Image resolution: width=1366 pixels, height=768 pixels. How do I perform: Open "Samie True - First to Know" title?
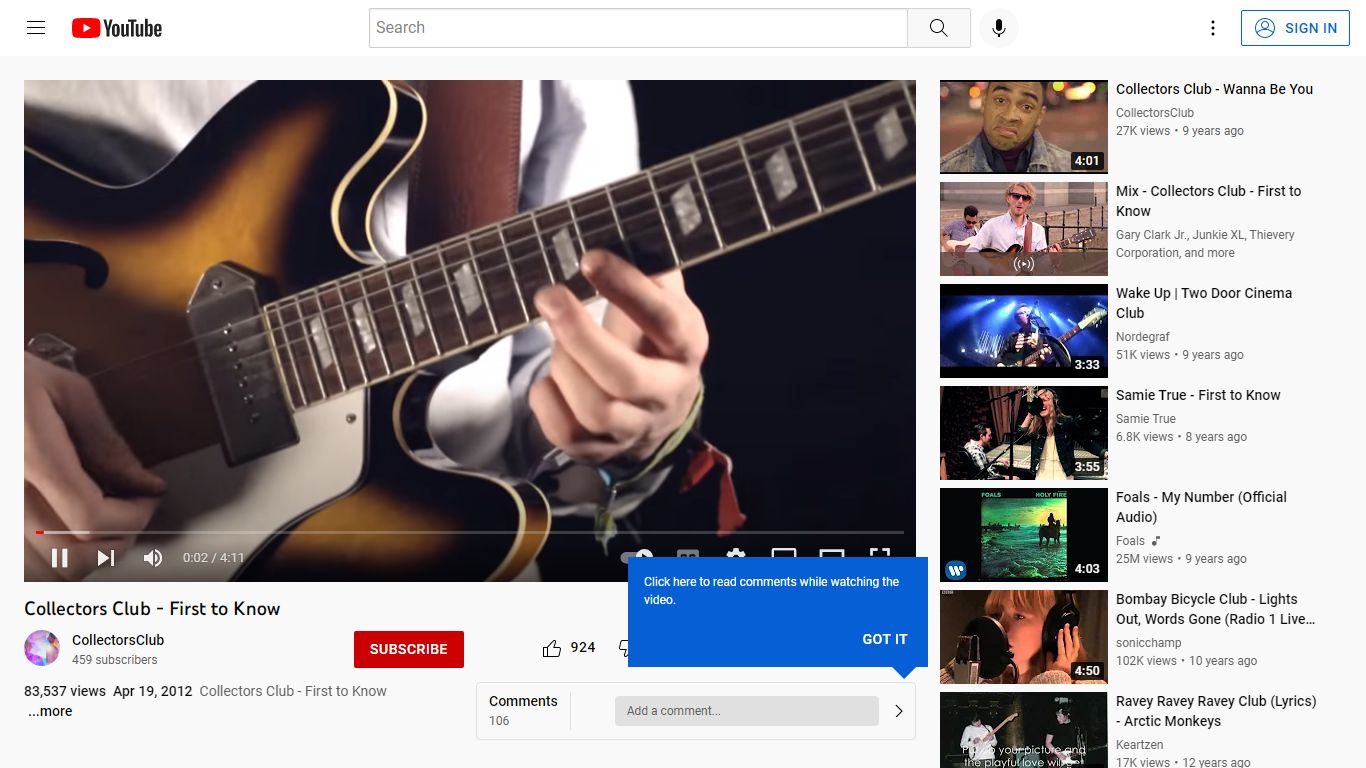[x=1198, y=395]
